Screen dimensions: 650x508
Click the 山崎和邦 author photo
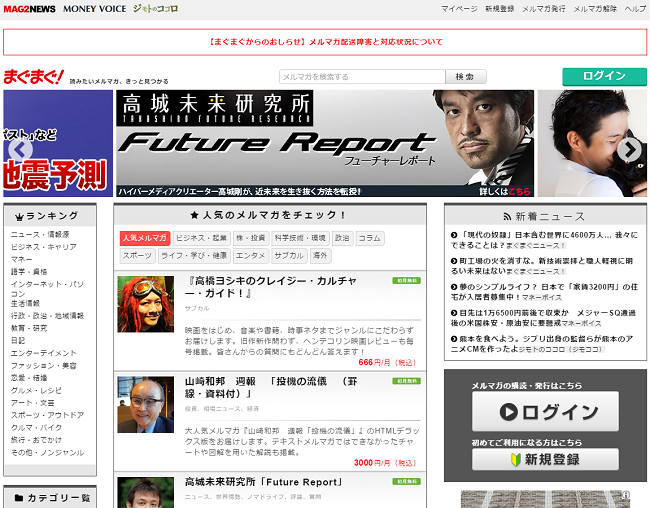[146, 405]
